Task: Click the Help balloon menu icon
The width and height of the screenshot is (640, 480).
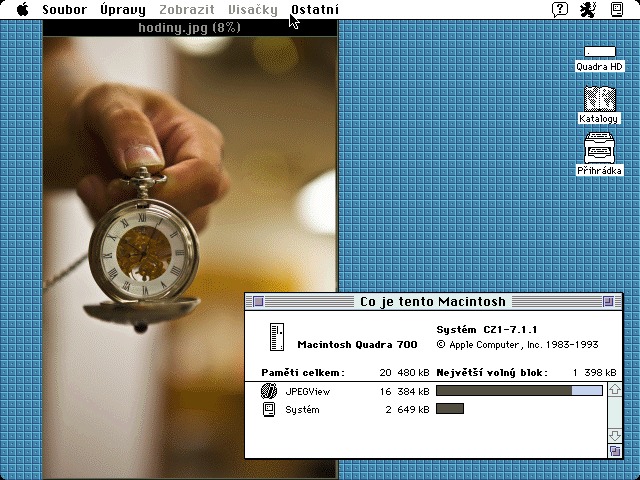Action: coord(560,10)
